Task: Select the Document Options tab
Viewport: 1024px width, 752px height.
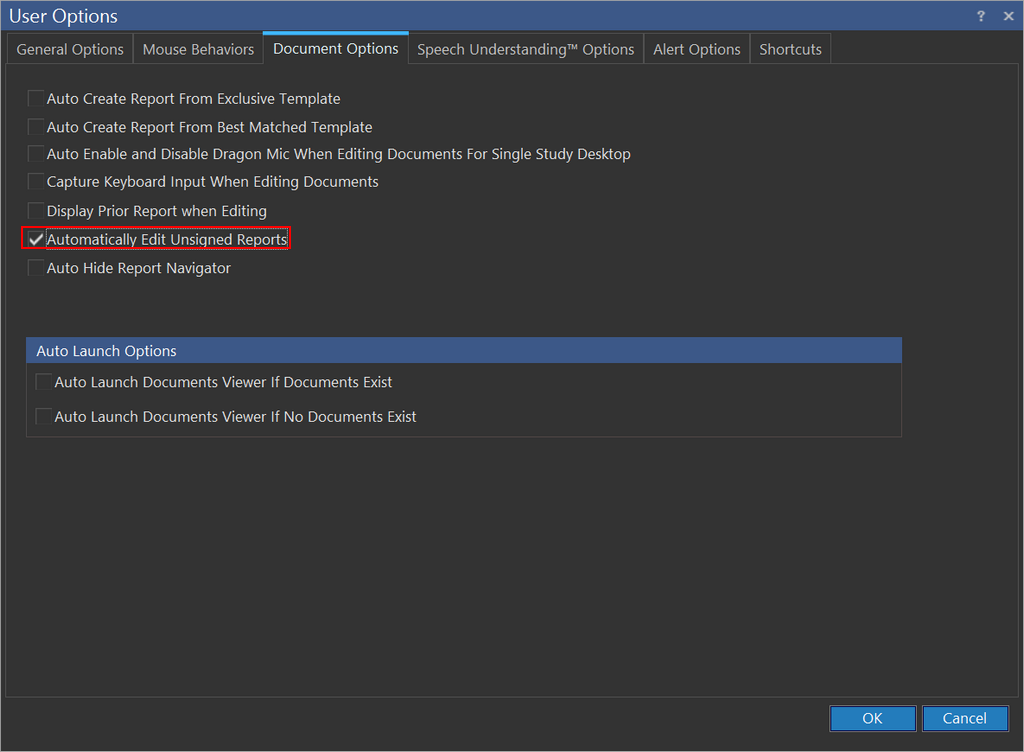Action: click(x=335, y=48)
